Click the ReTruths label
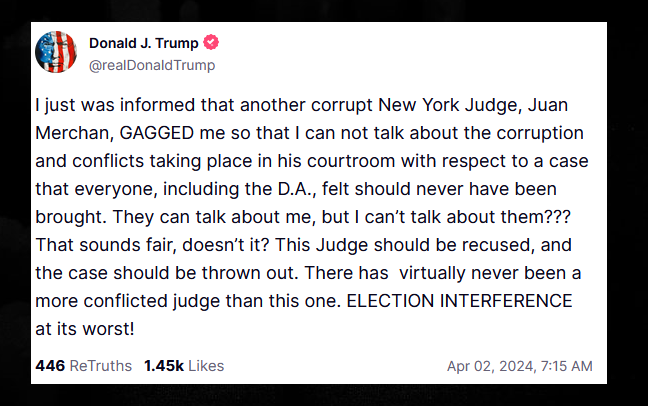Image resolution: width=648 pixels, height=406 pixels. click(x=101, y=366)
